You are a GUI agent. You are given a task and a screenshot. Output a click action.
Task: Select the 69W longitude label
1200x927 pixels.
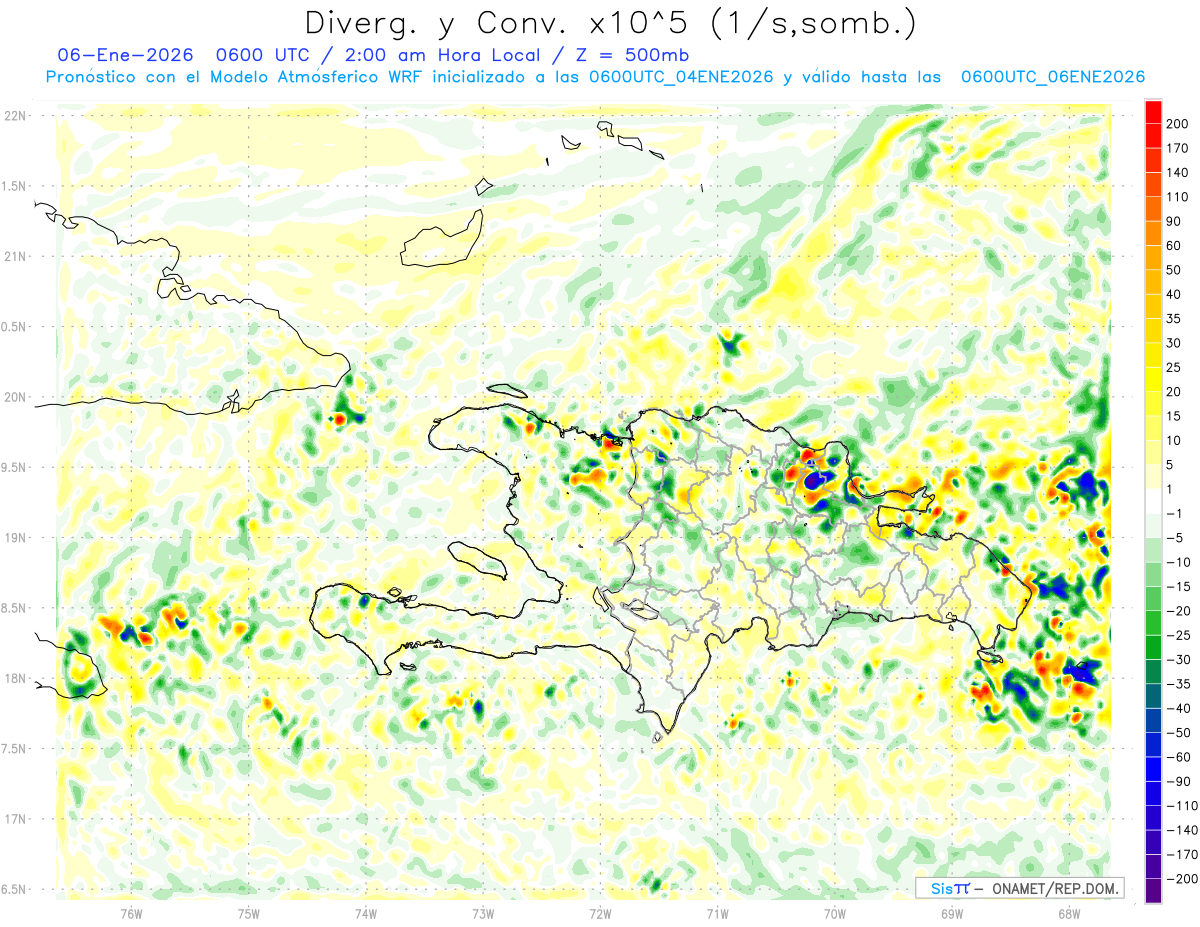952,914
